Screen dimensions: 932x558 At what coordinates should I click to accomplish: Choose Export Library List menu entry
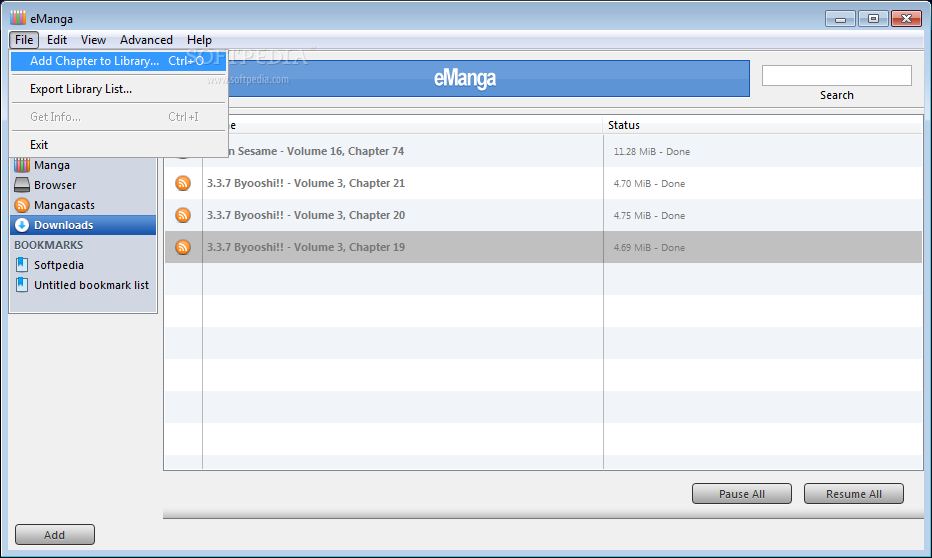tap(118, 89)
